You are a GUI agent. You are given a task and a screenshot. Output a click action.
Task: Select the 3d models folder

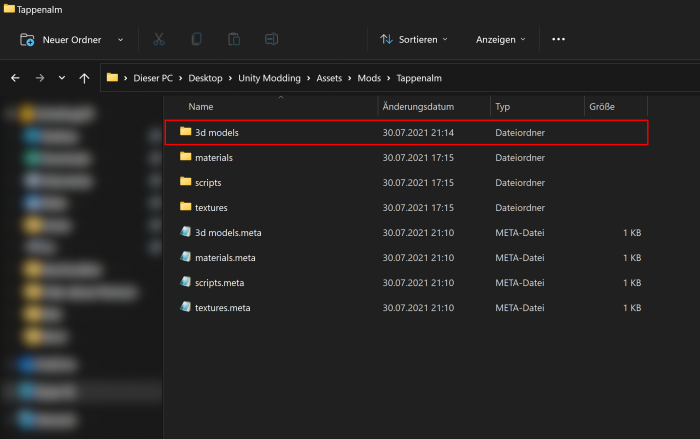(x=216, y=132)
